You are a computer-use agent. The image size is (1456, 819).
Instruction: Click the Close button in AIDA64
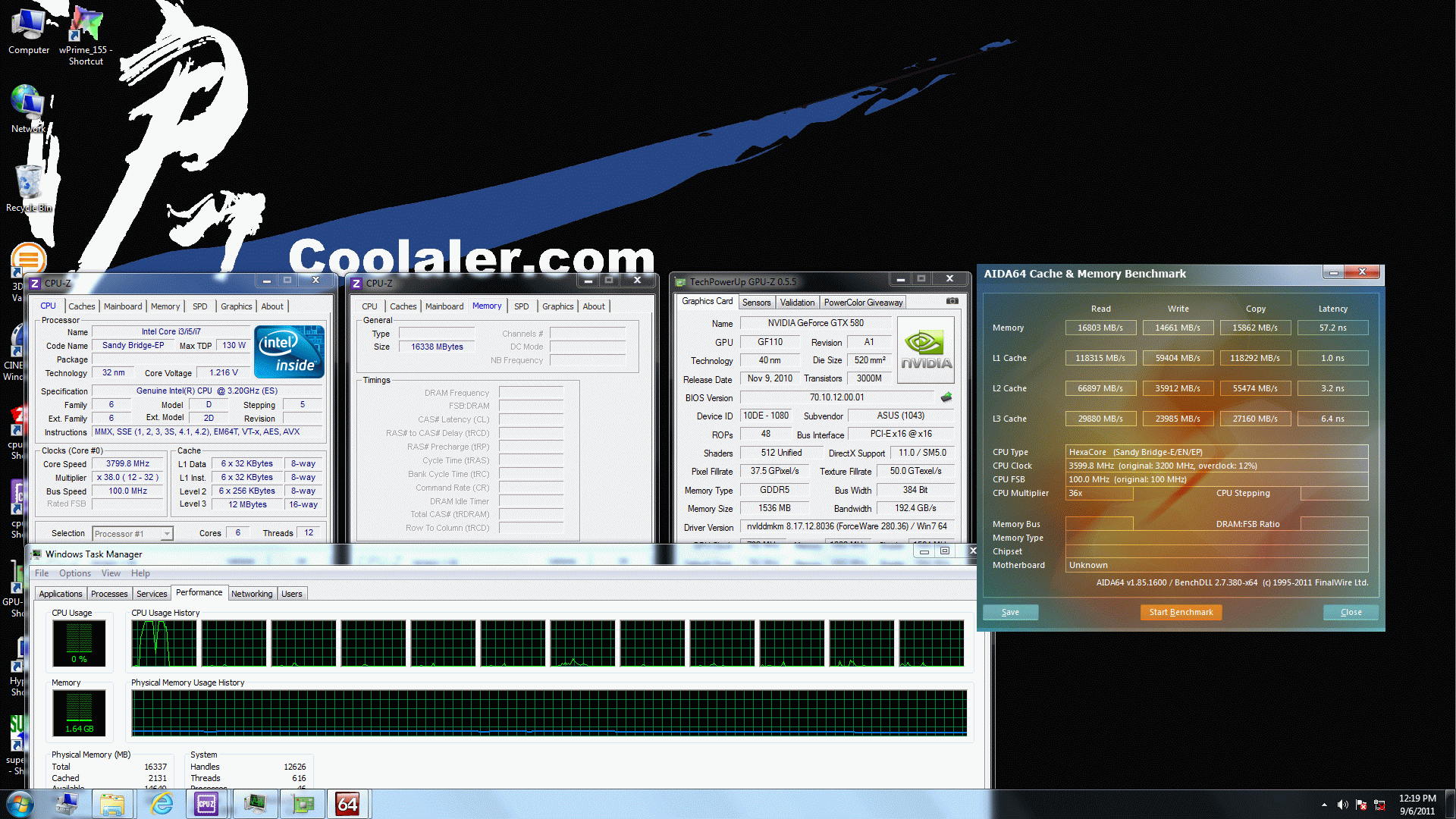pos(1351,613)
